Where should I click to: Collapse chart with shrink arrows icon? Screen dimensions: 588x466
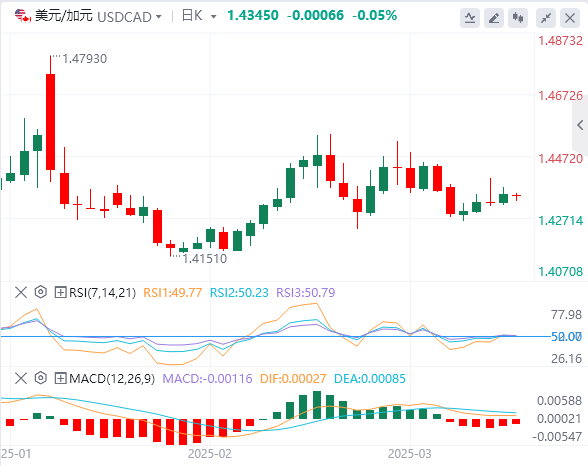(x=546, y=18)
